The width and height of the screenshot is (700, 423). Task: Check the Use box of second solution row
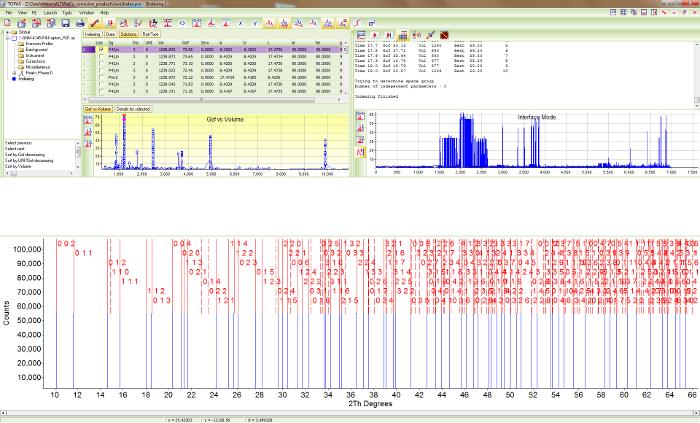coord(101,56)
